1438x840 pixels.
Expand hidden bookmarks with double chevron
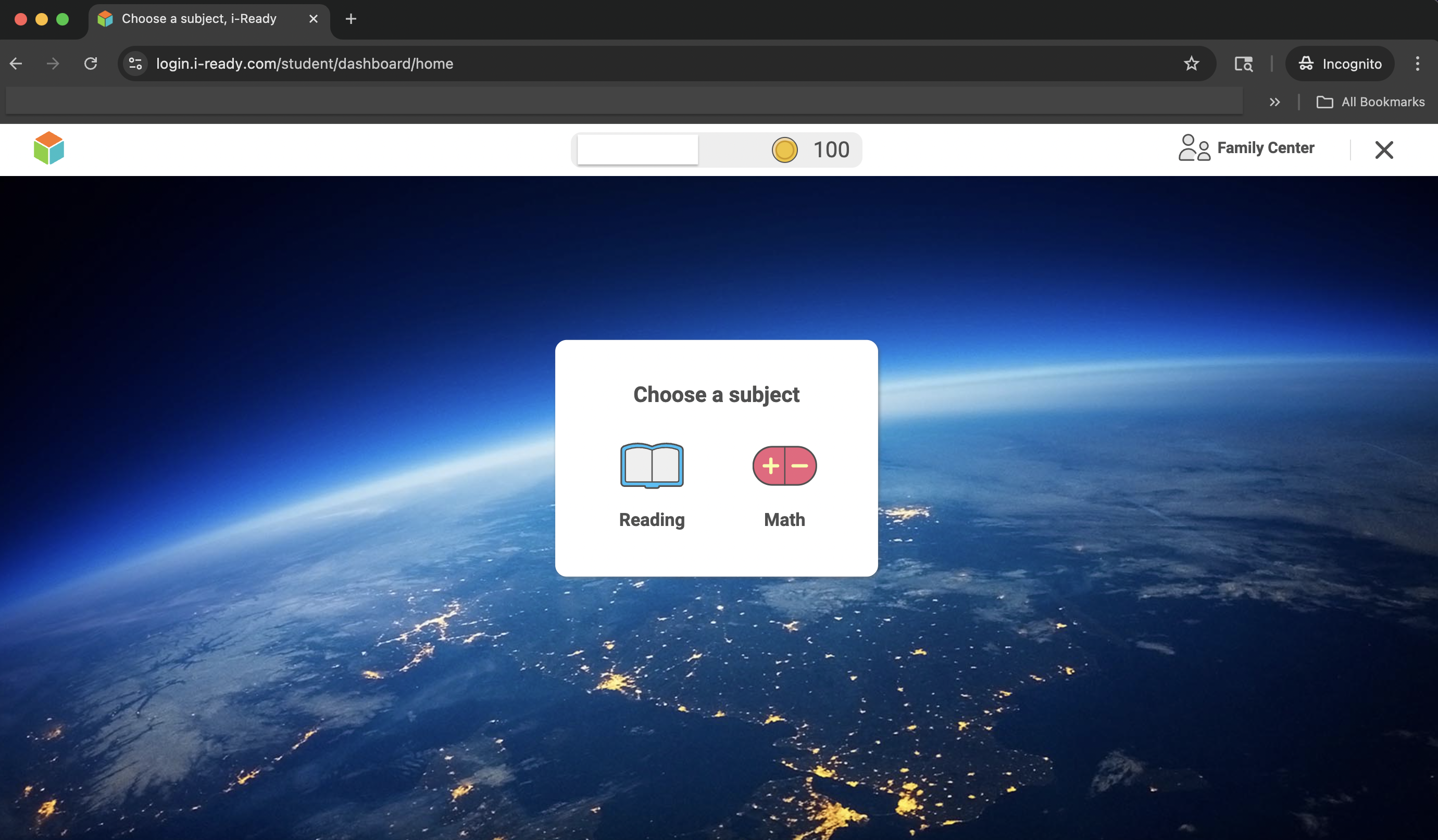pyautogui.click(x=1275, y=102)
